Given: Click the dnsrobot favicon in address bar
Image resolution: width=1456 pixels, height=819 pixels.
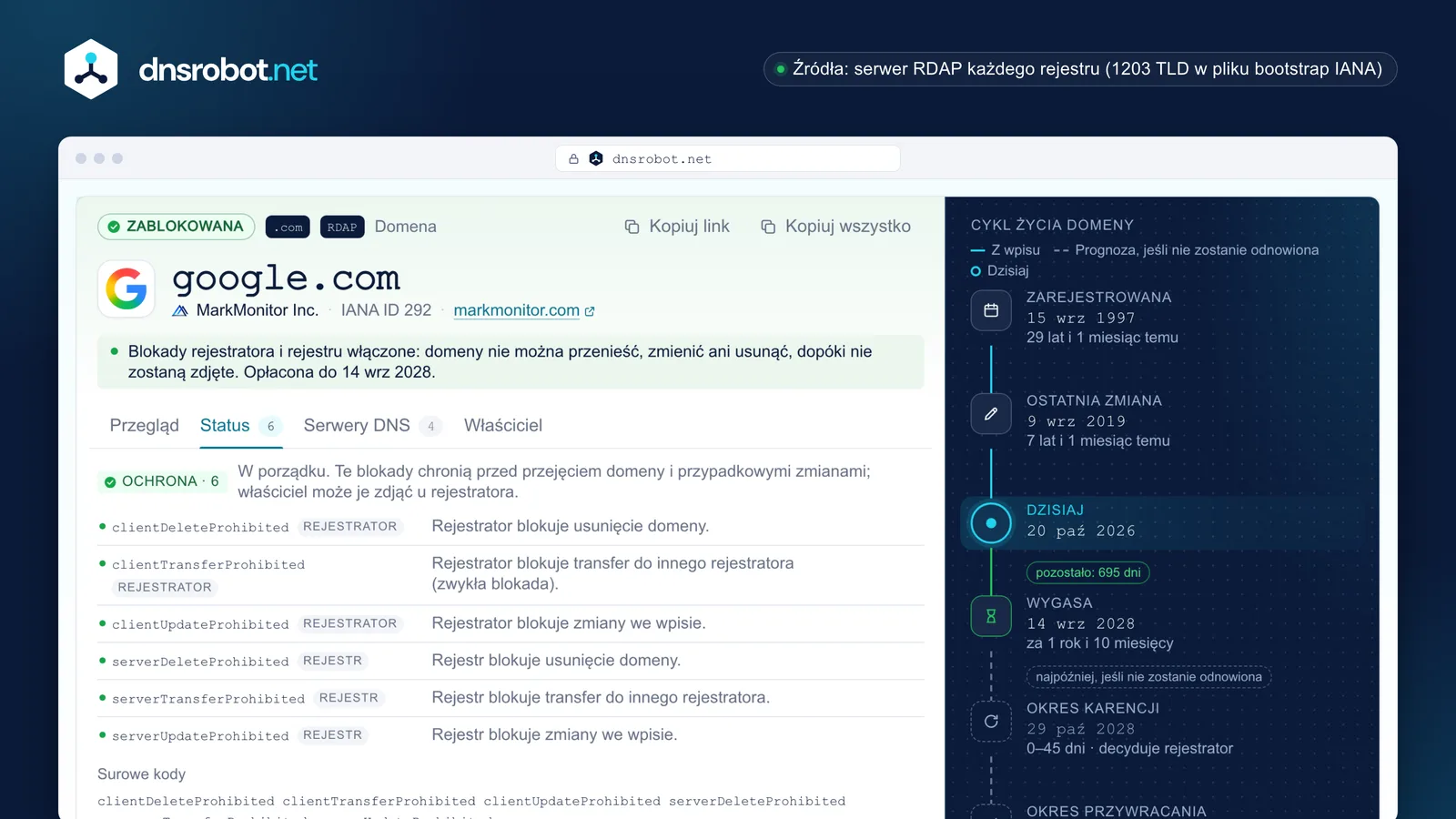Looking at the screenshot, I should [596, 159].
